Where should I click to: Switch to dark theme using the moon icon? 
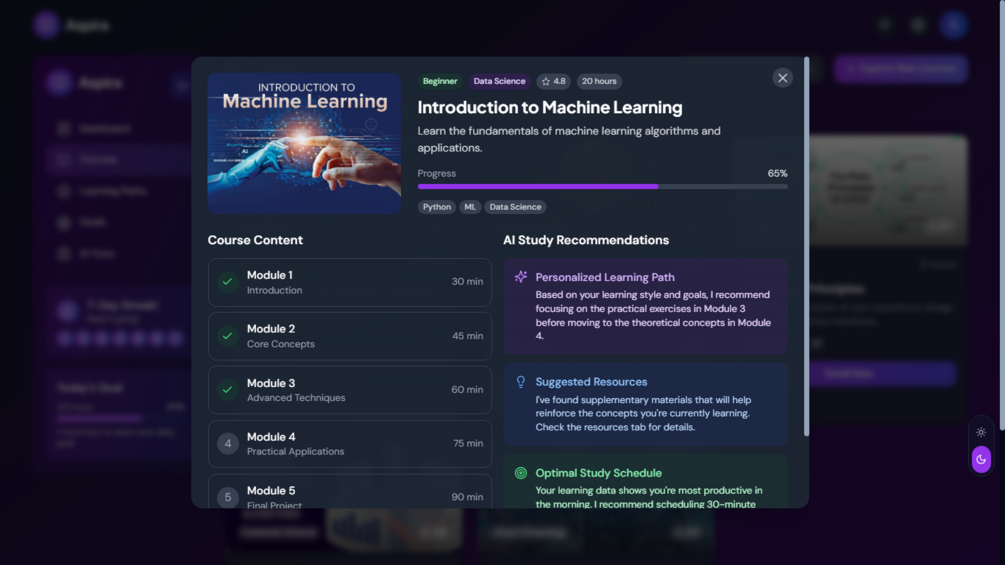pos(981,459)
